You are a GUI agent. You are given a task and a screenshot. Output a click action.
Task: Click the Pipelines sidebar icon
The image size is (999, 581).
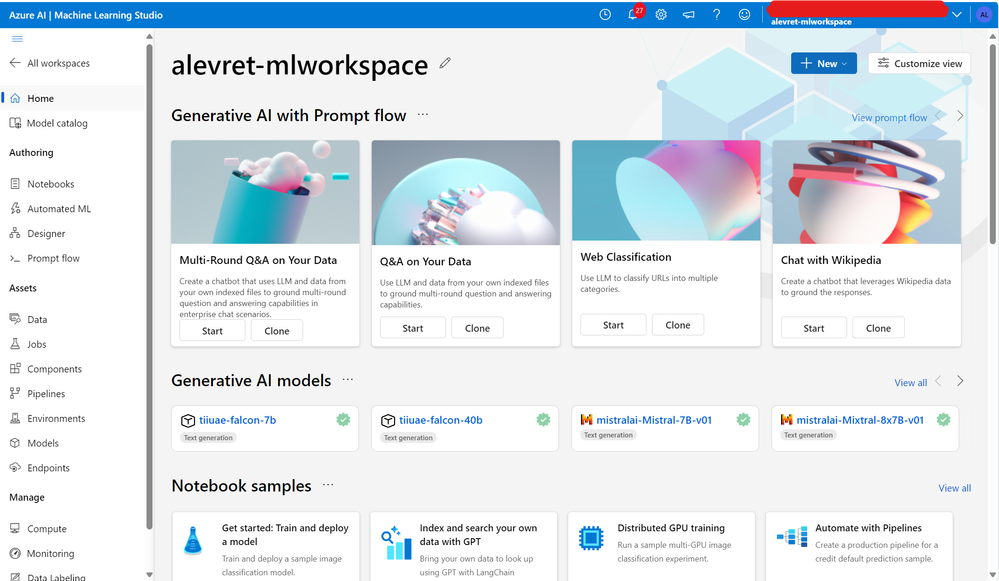coord(15,393)
